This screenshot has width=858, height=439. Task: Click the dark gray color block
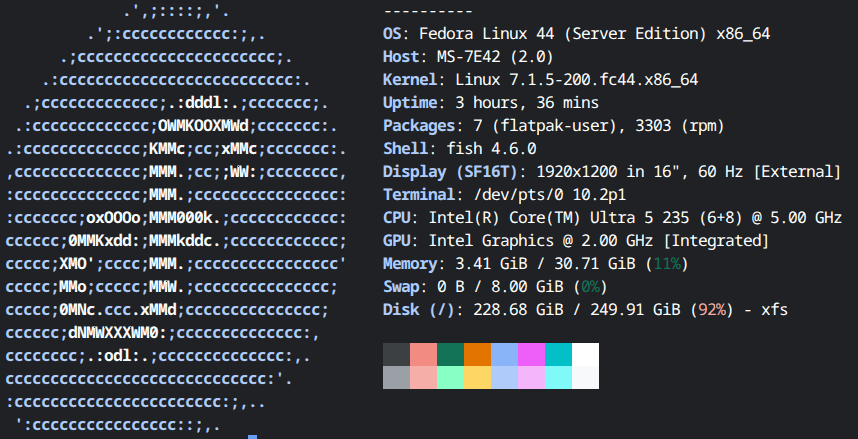click(396, 354)
